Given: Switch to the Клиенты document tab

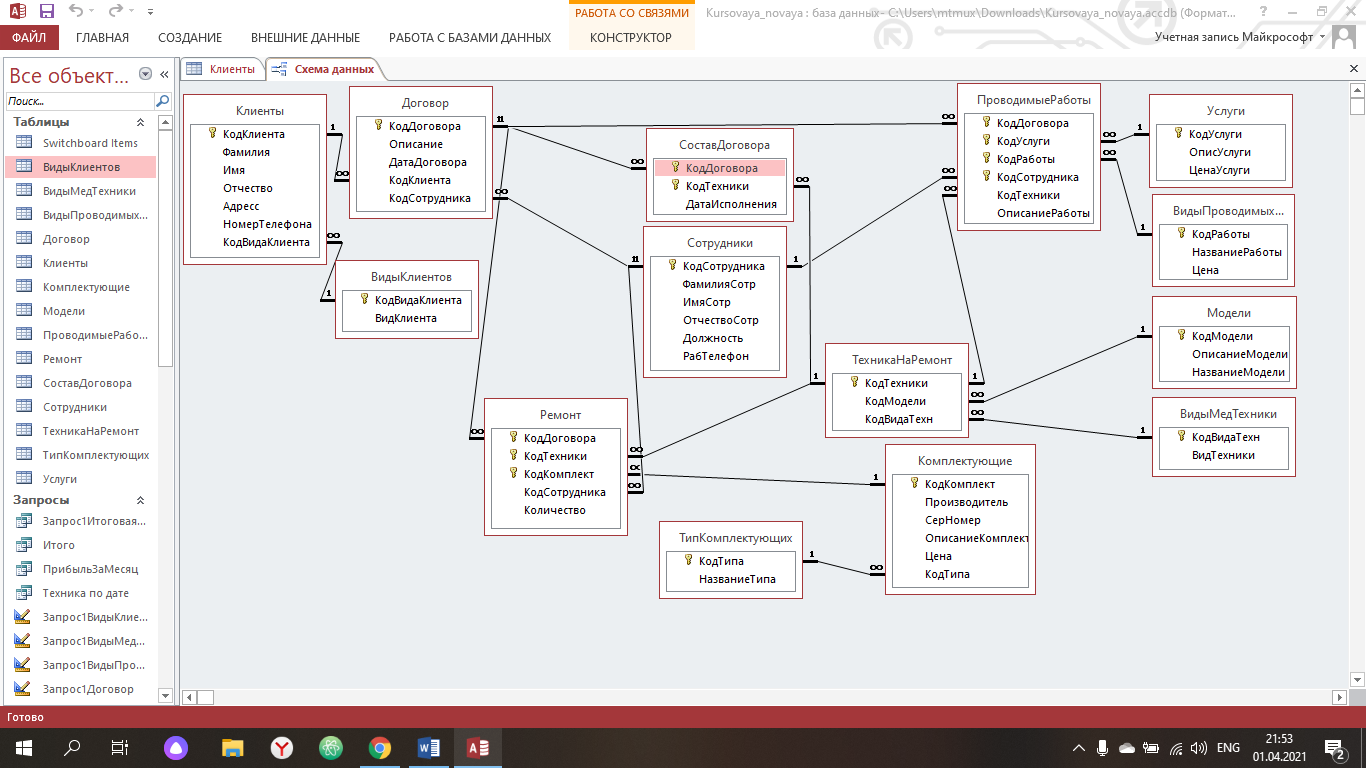Looking at the screenshot, I should point(222,69).
